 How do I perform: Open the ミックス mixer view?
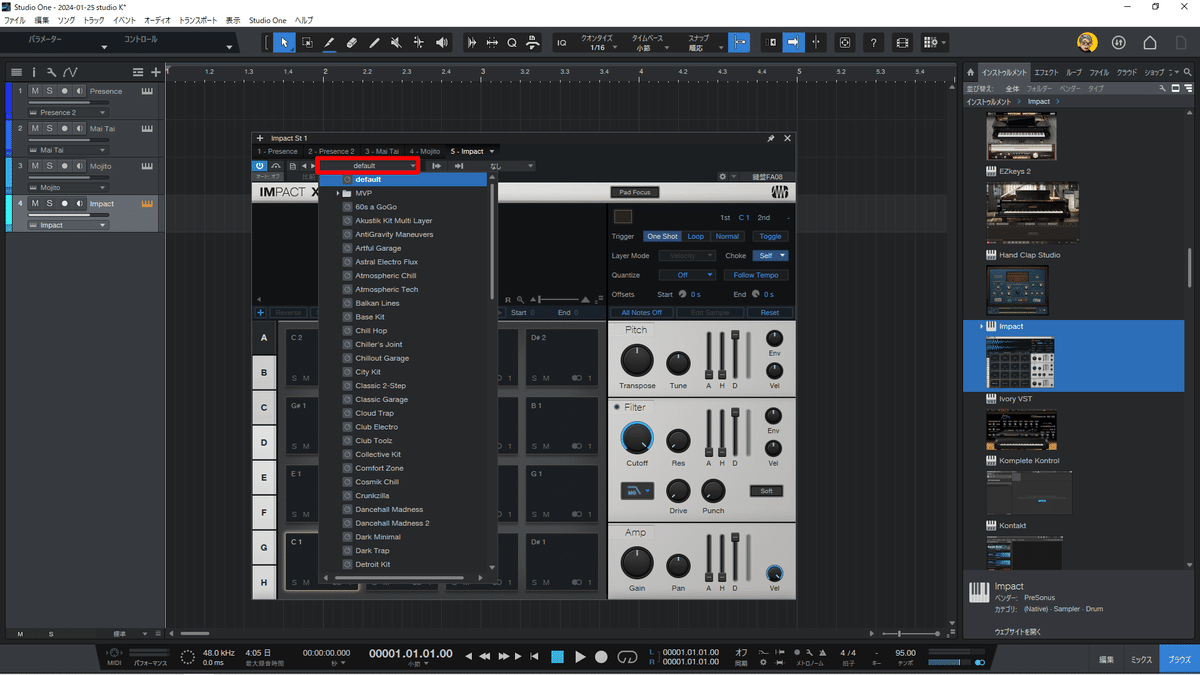coord(1141,660)
